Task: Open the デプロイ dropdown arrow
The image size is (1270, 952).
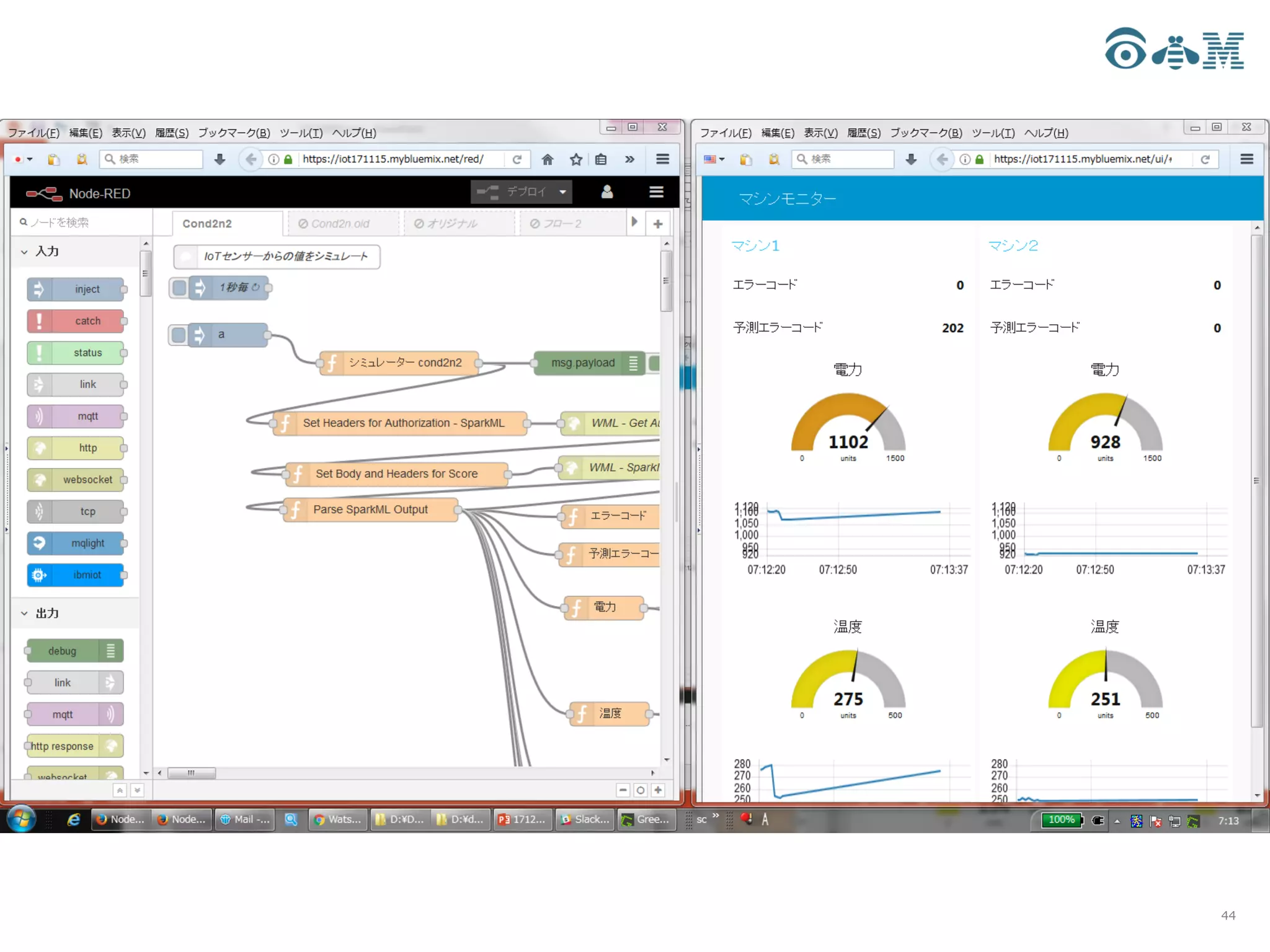Action: click(562, 192)
